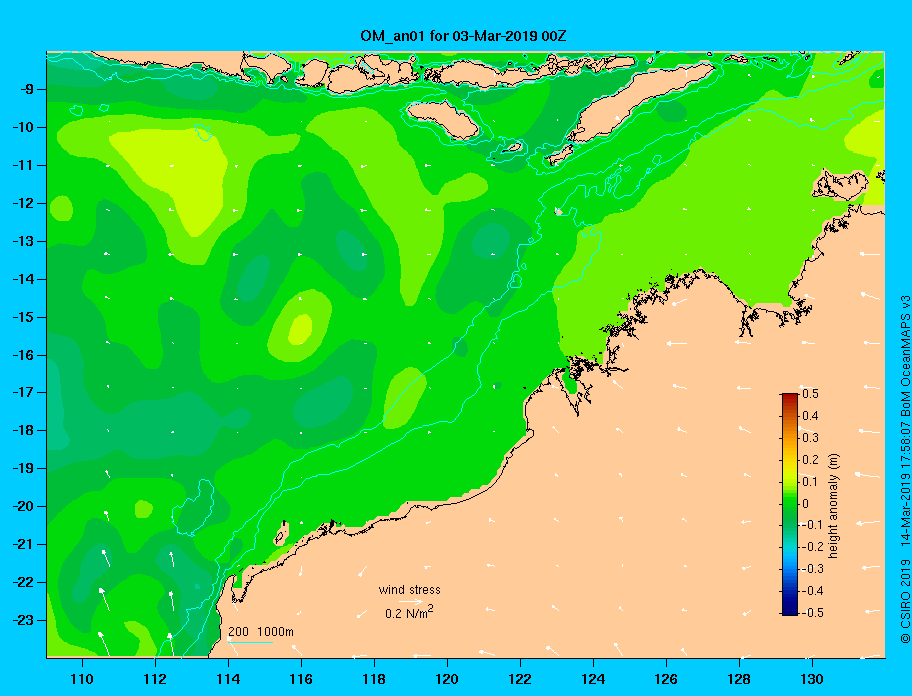The height and width of the screenshot is (696, 912).
Task: Click the 110 longitude axis label
Action: click(x=82, y=679)
